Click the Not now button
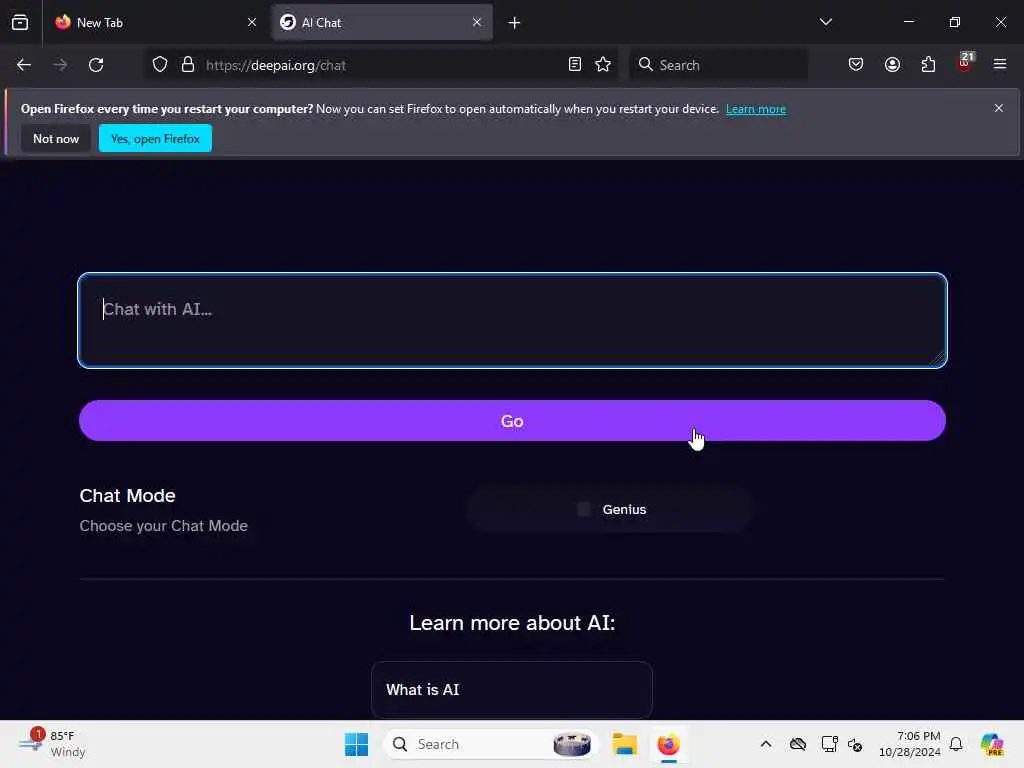 coord(56,138)
